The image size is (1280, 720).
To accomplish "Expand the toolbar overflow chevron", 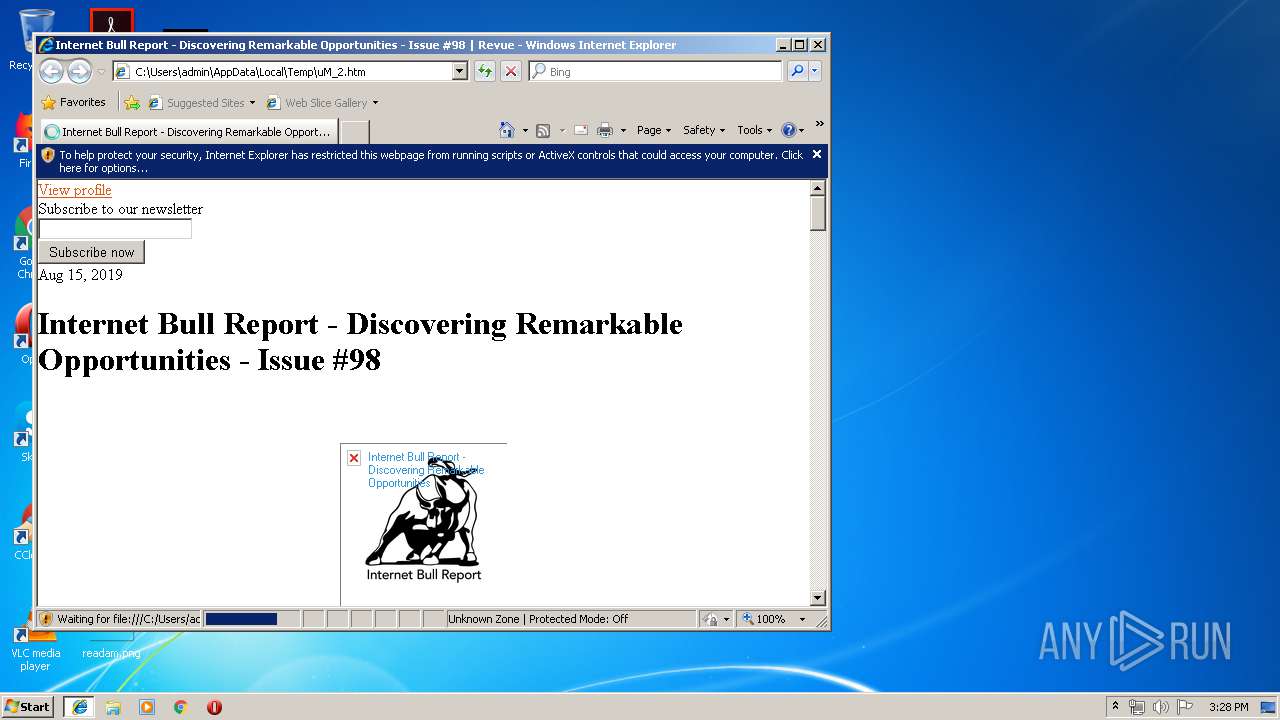I will 820,124.
